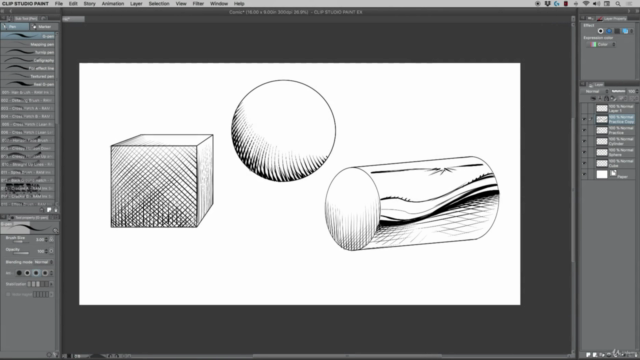Viewport: 640px width, 360px height.
Task: Open the Selection menu
Action: point(159,4)
